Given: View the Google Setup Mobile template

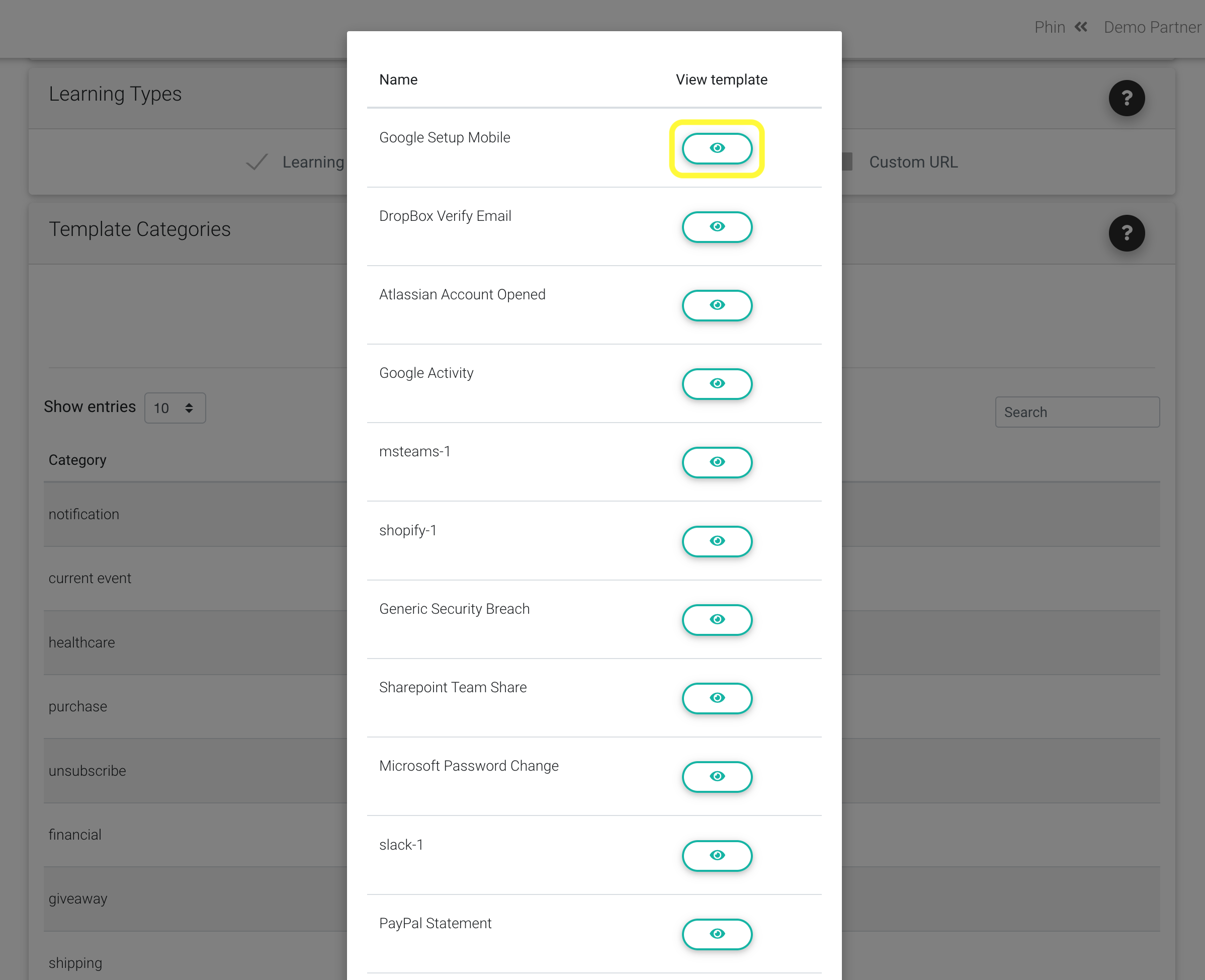Looking at the screenshot, I should tap(717, 148).
